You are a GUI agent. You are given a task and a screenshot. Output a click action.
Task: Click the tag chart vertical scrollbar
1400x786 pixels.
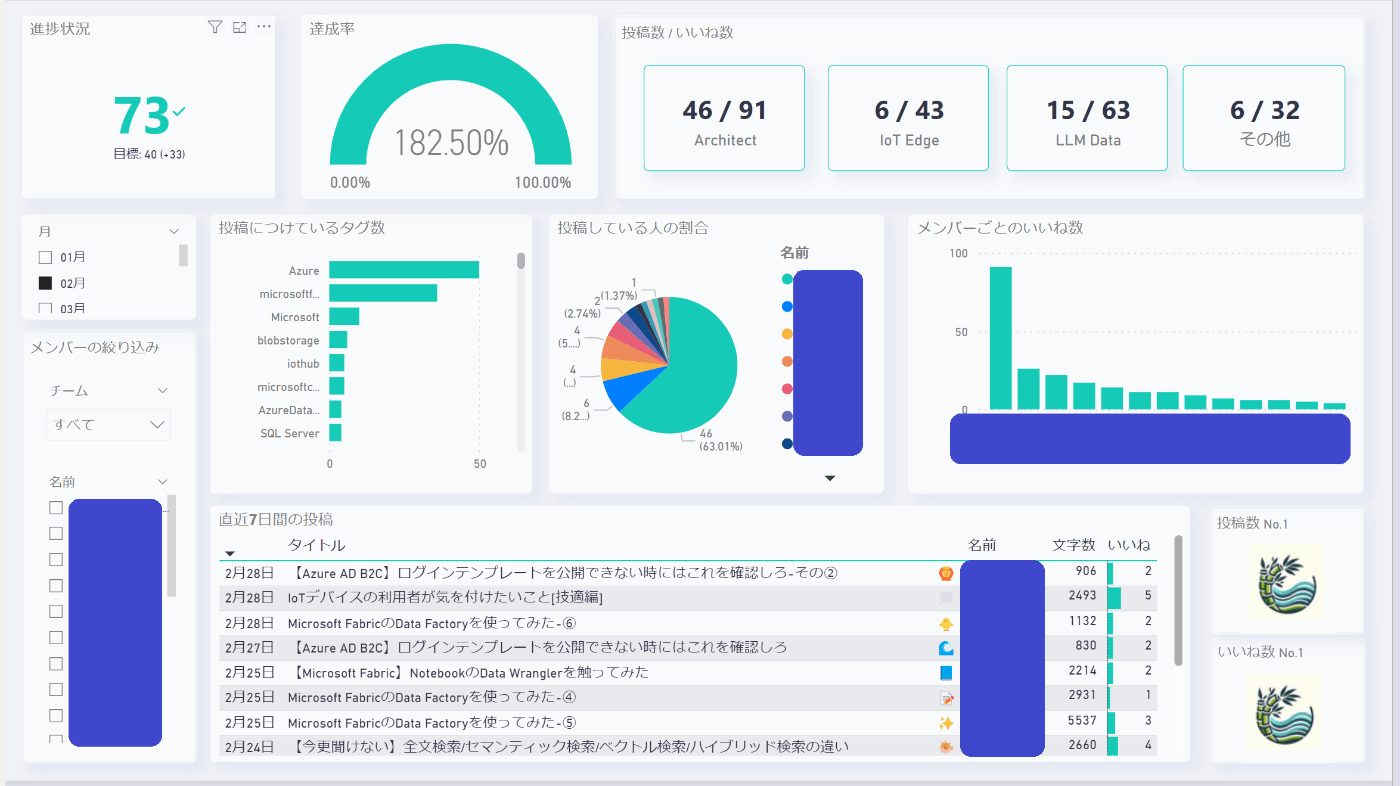point(521,261)
